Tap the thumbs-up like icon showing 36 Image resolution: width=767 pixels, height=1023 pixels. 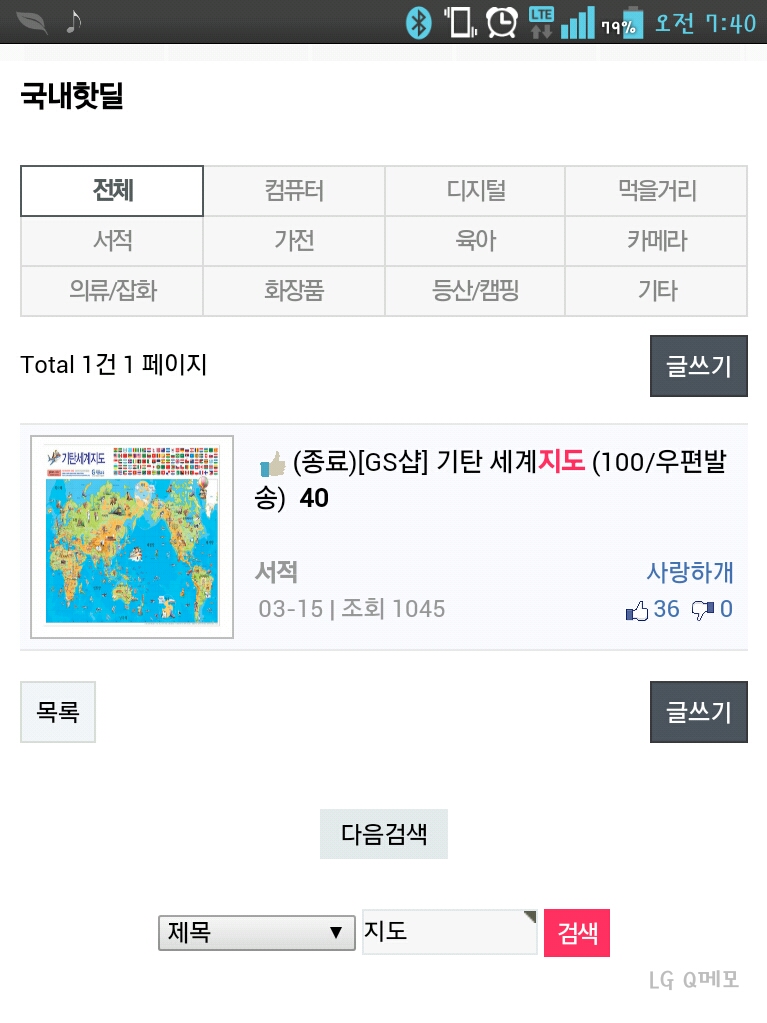point(637,610)
